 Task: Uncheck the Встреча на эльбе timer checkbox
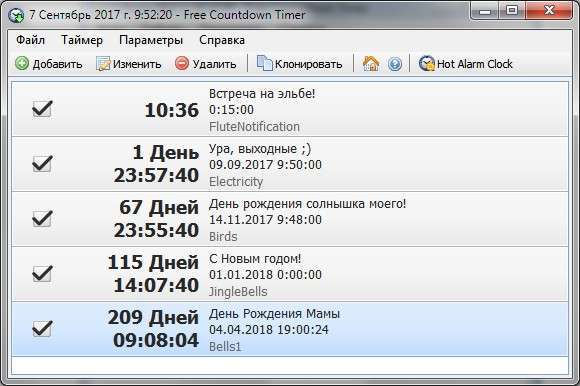coord(42,109)
